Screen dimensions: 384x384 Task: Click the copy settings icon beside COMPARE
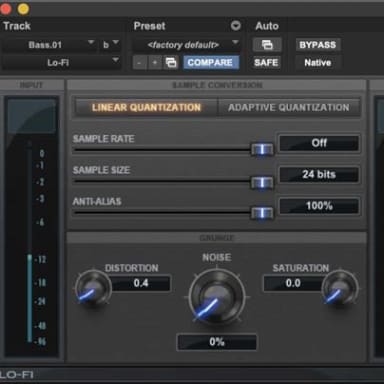pos(171,62)
